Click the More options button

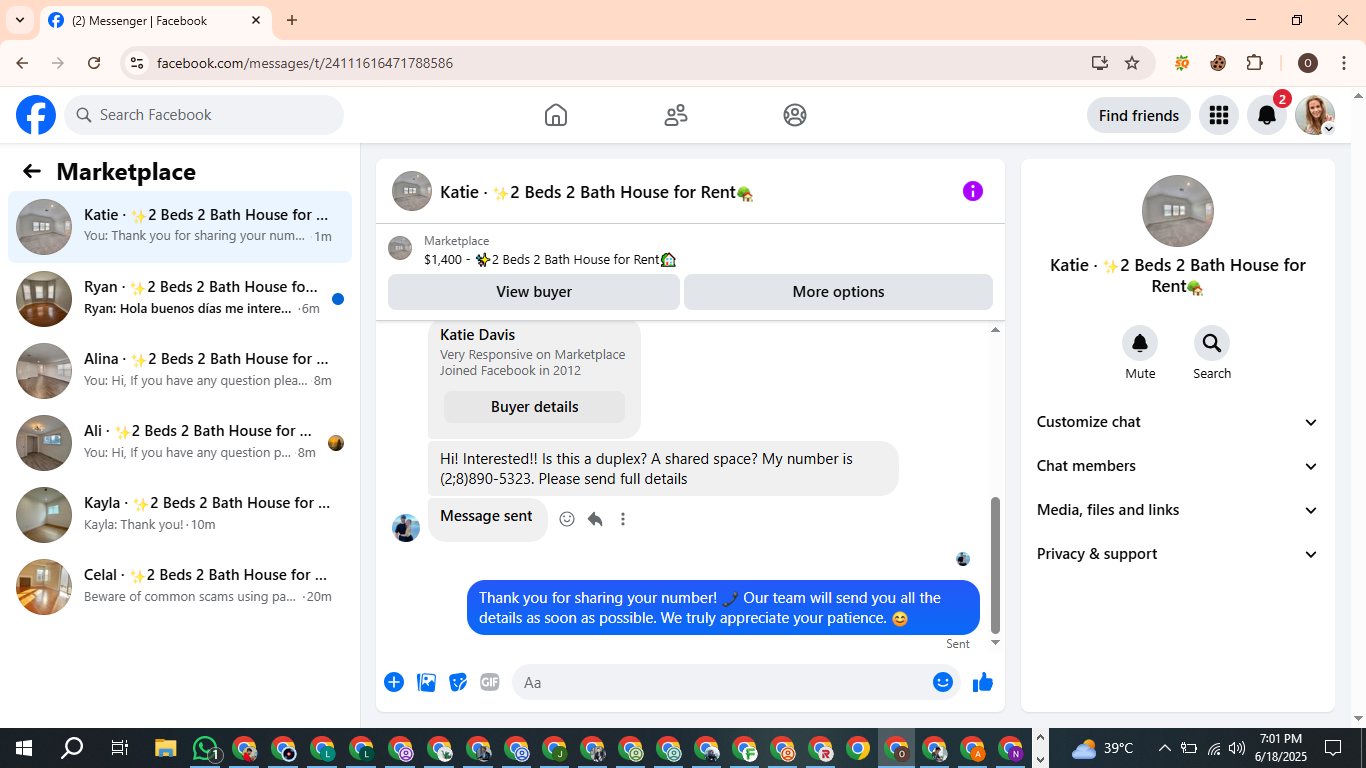838,292
